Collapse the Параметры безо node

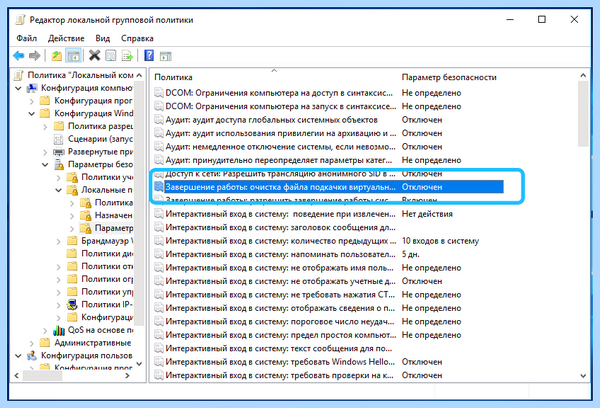(x=45, y=165)
